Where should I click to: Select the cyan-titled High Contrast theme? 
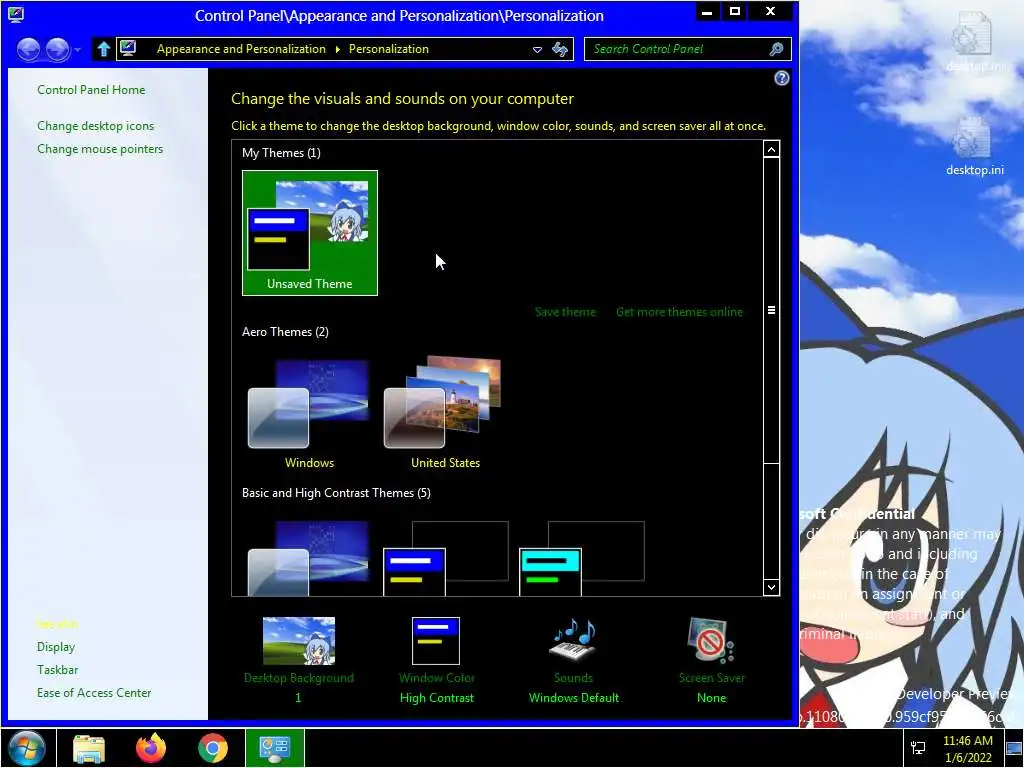[x=581, y=557]
